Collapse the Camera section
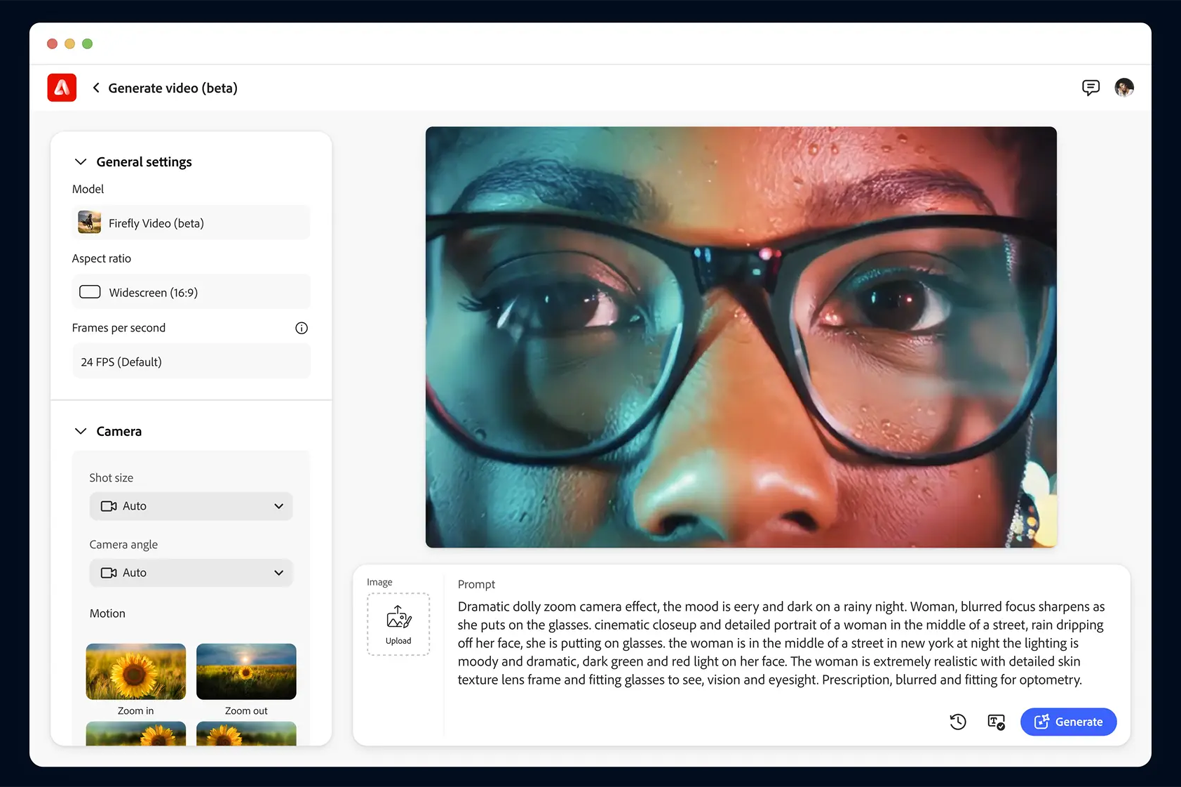 pyautogui.click(x=80, y=430)
